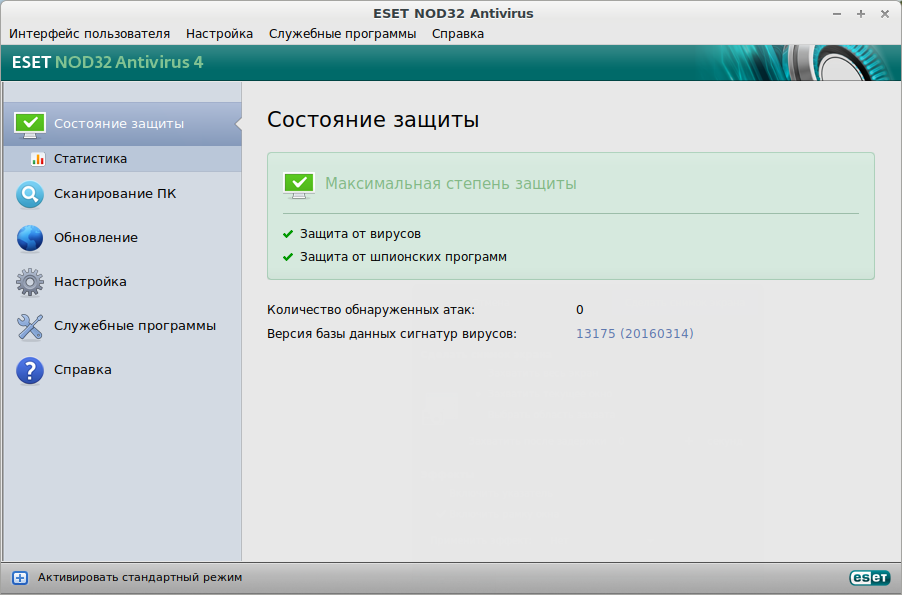The height and width of the screenshot is (595, 902).
Task: Click the wrench tools icon in sidebar
Action: 30,326
